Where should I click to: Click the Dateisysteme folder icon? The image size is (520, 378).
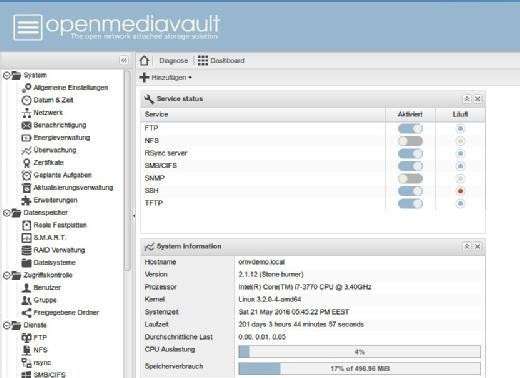26,263
